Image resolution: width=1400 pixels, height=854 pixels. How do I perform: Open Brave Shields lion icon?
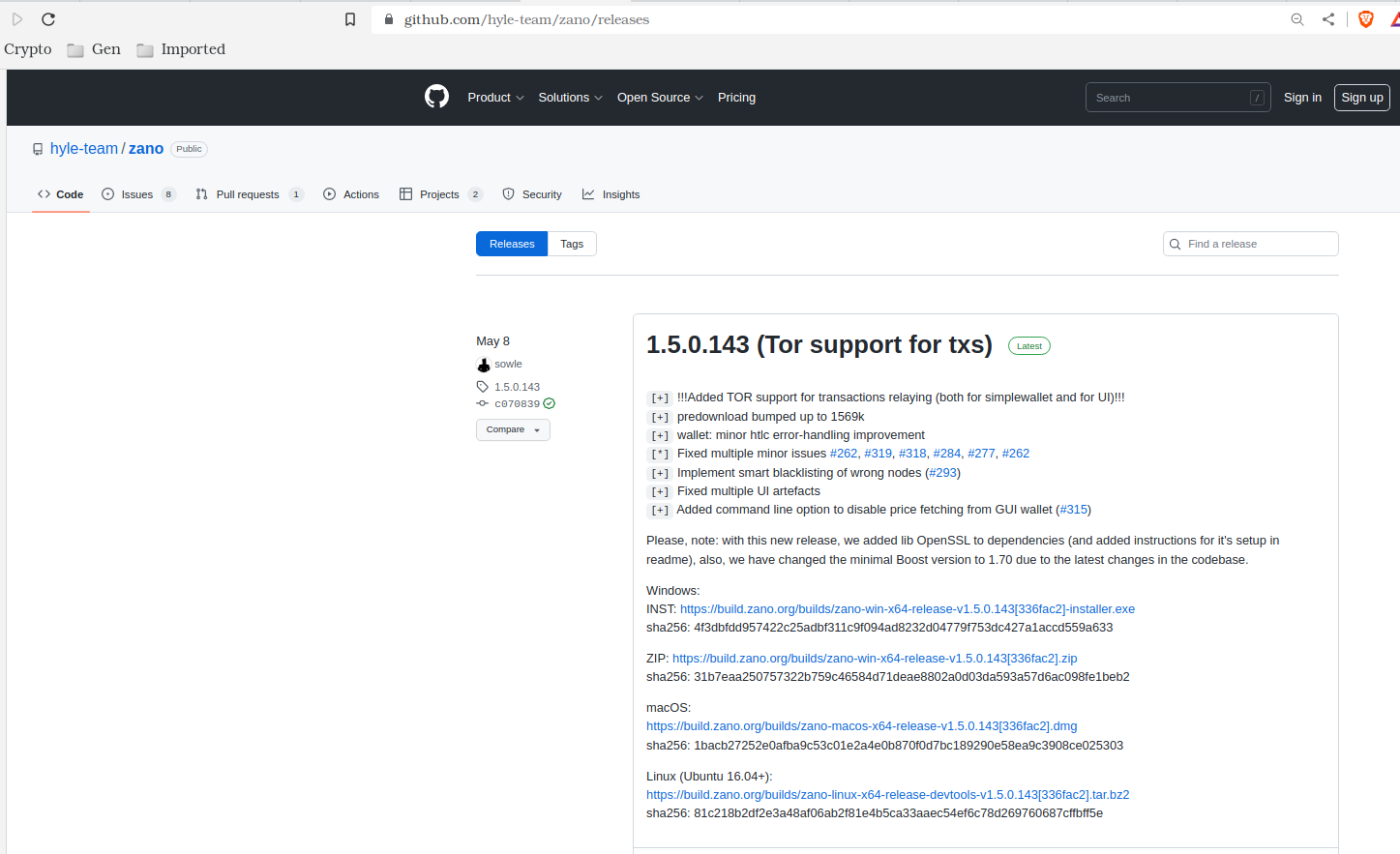pos(1366,19)
